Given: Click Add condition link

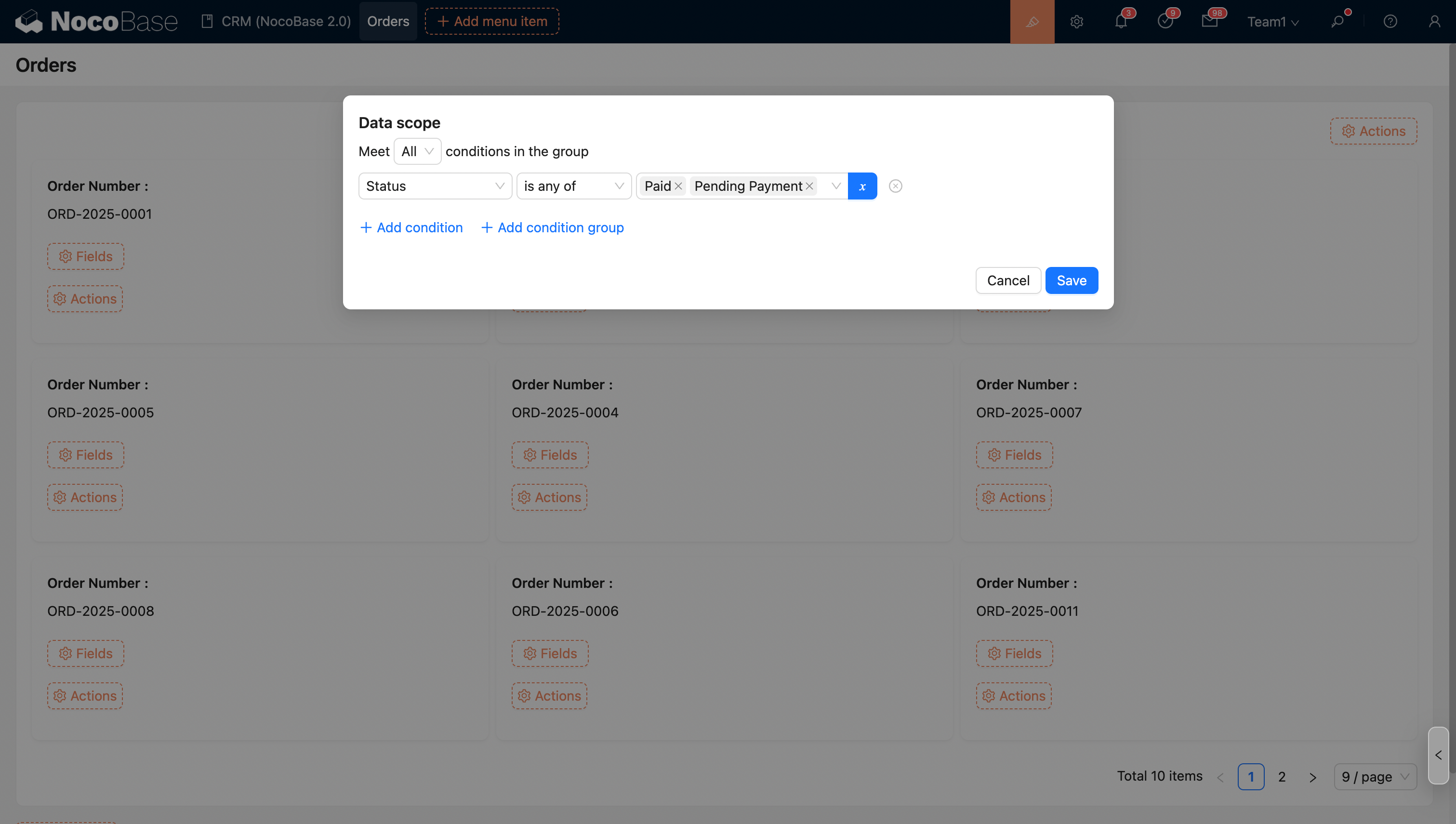Looking at the screenshot, I should click(x=411, y=227).
